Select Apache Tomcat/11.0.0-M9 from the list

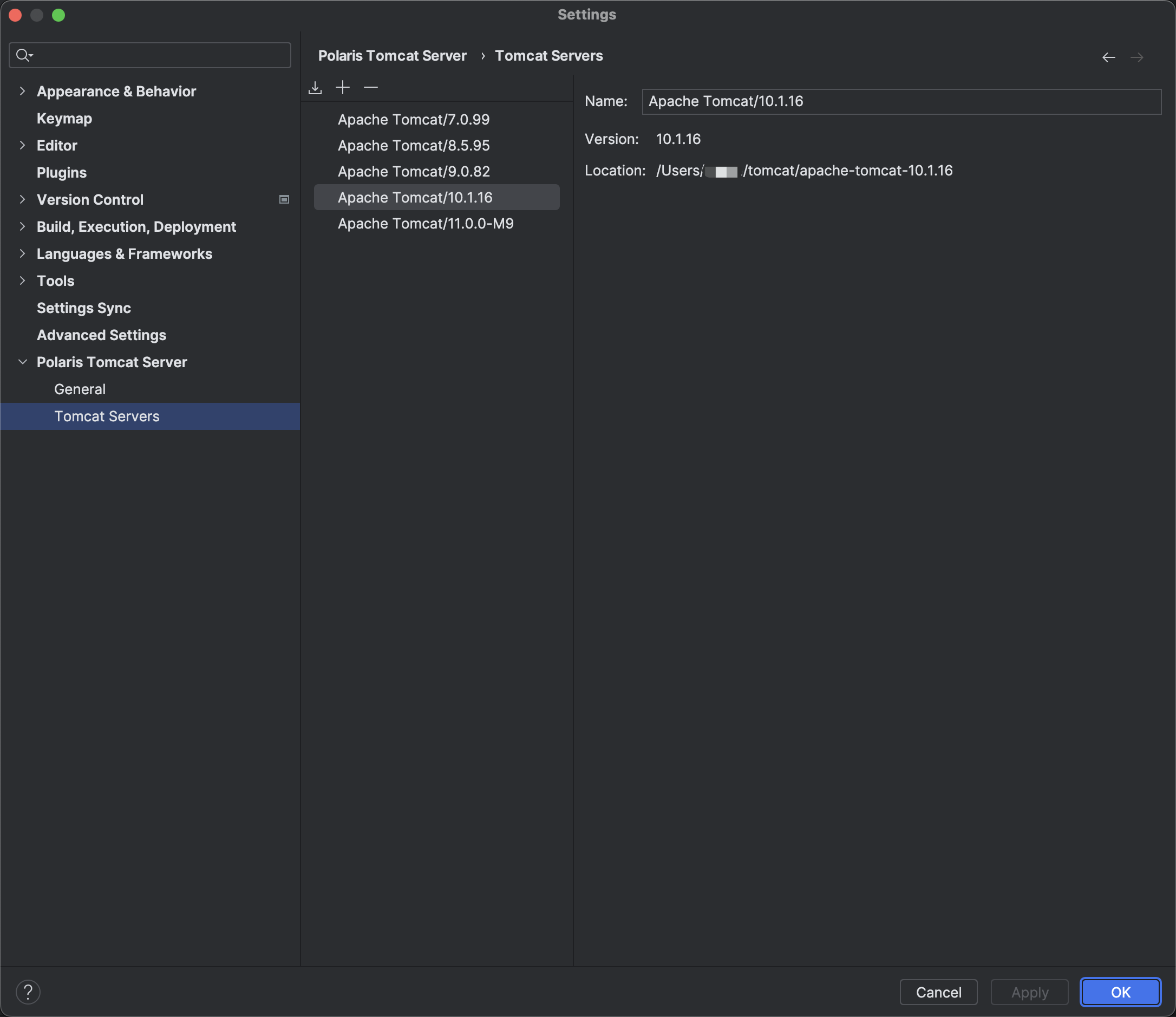(x=426, y=223)
